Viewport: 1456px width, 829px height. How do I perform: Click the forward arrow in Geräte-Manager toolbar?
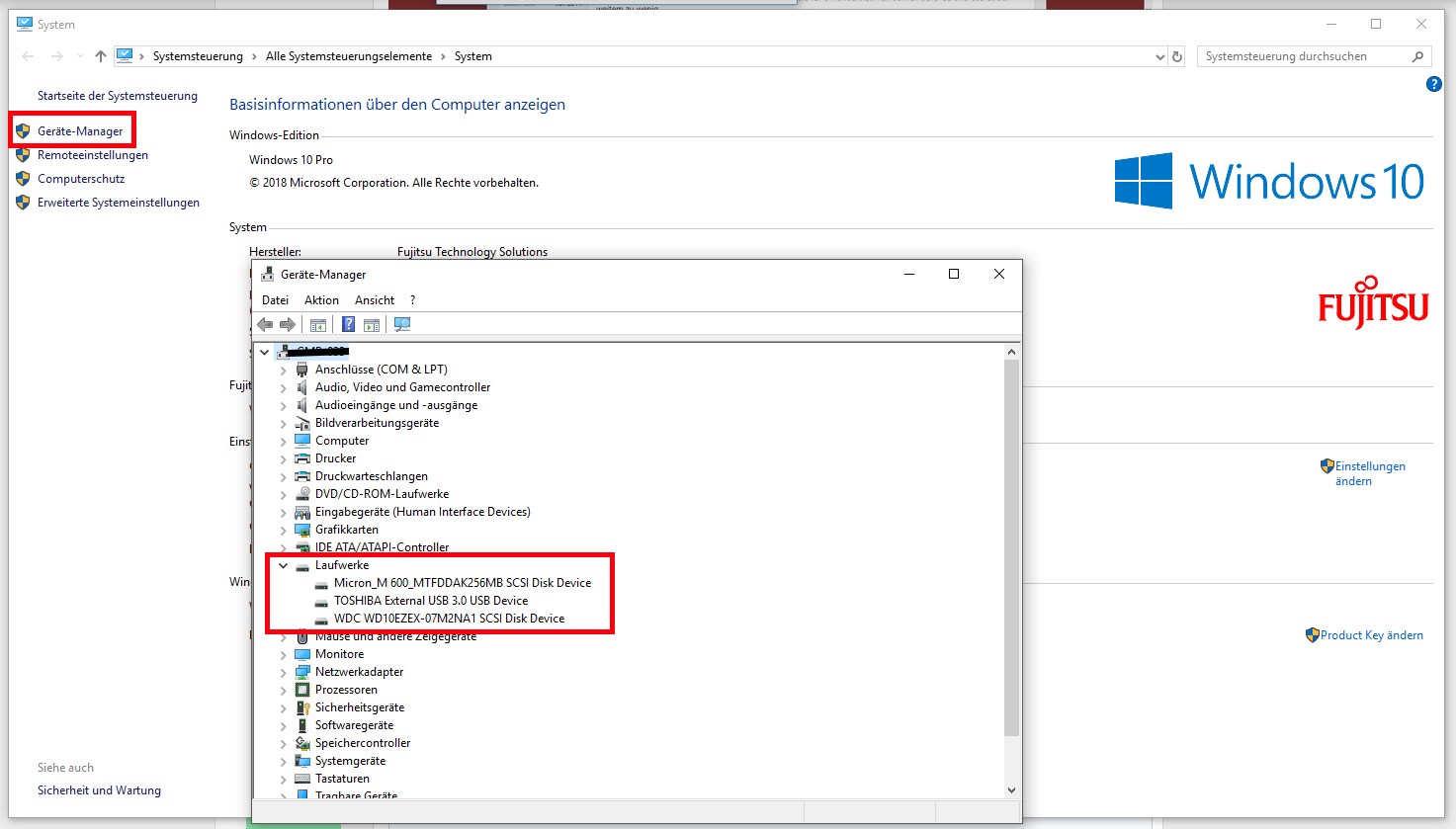pos(288,324)
